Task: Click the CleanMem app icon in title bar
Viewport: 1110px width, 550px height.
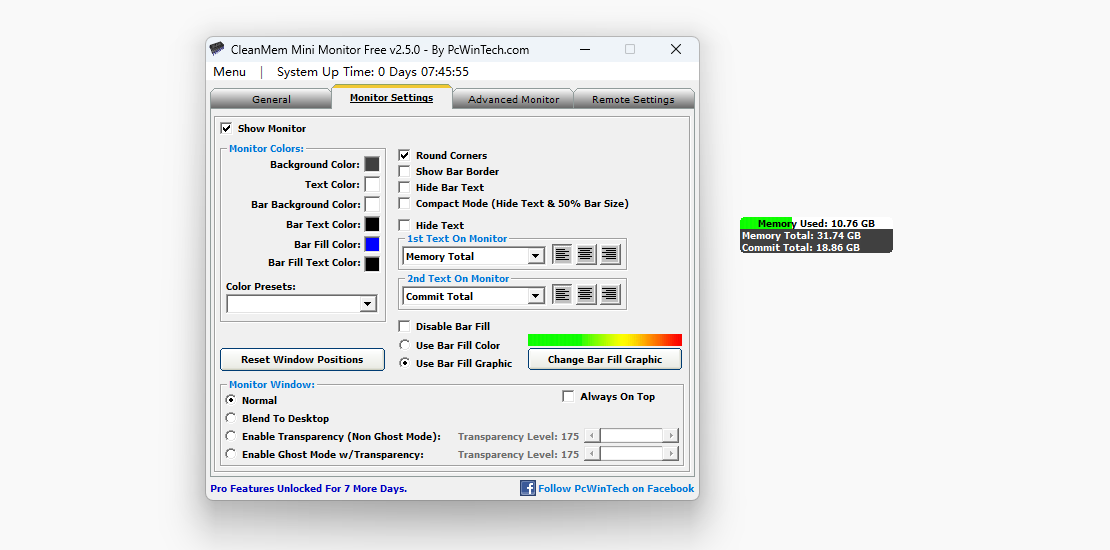Action: coord(217,49)
